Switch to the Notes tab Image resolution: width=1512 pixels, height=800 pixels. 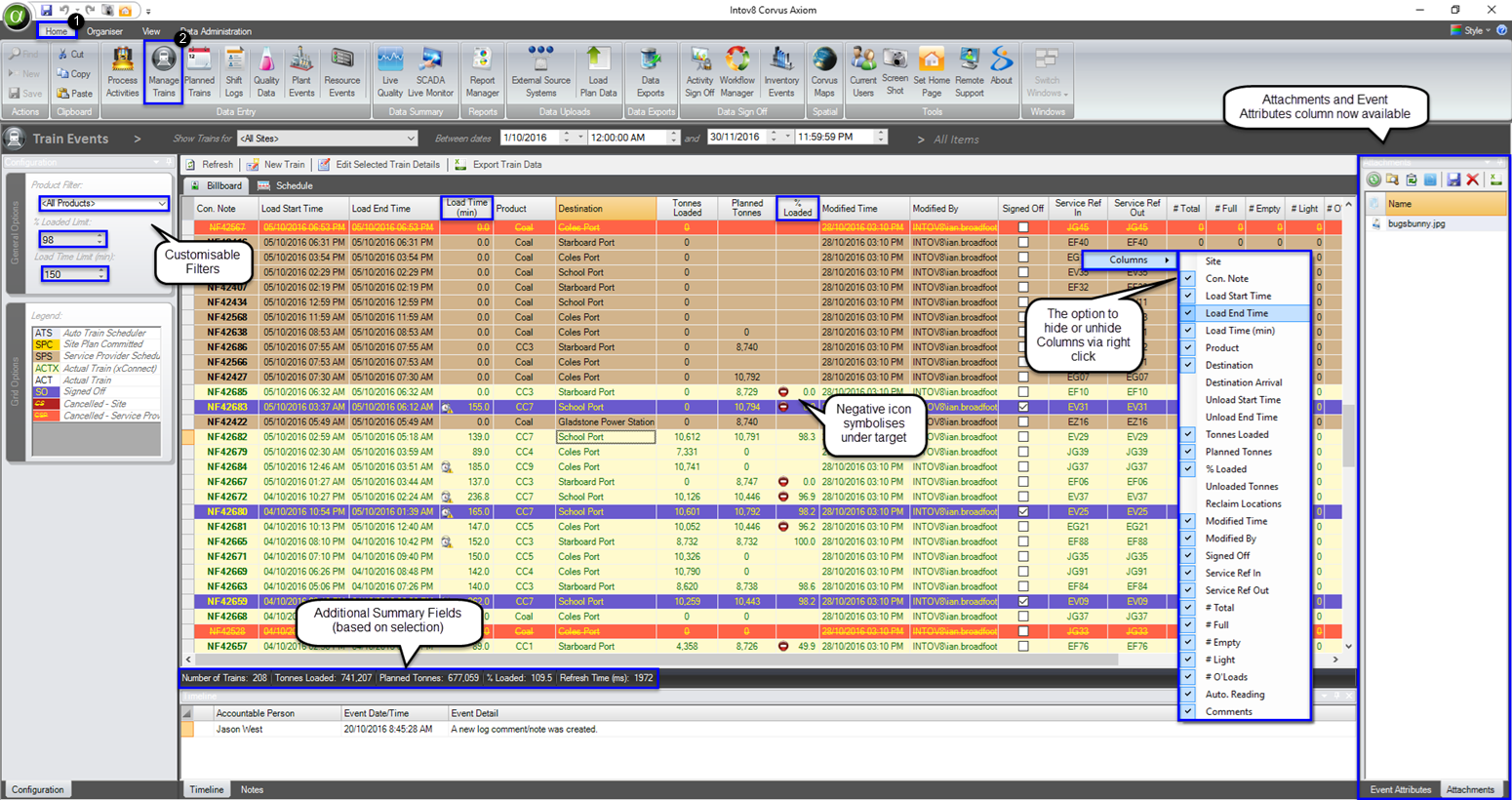click(252, 789)
